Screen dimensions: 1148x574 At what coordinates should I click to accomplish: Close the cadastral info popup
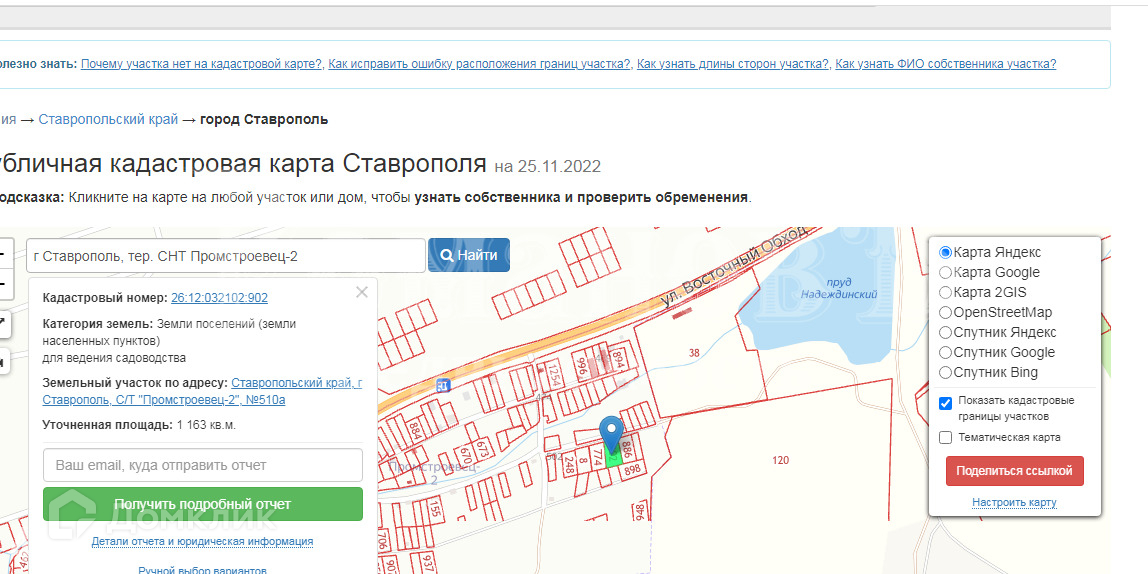[362, 293]
